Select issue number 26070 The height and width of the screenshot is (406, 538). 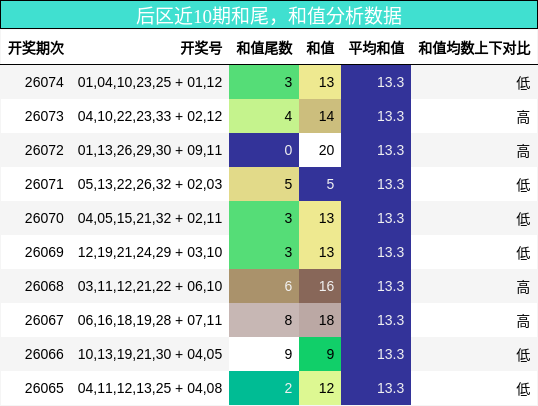coord(44,218)
